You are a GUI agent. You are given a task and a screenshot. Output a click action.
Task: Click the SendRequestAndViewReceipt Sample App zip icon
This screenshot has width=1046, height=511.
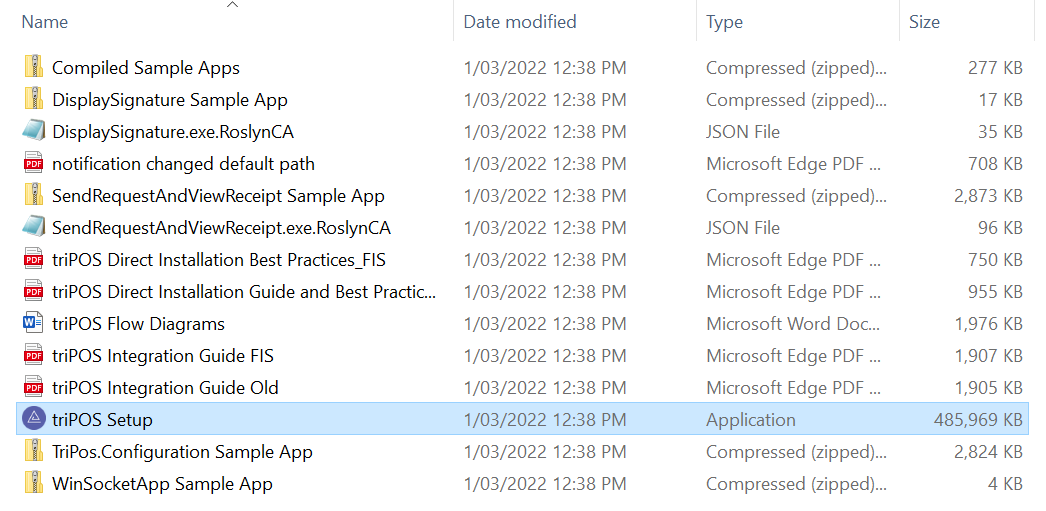33,195
